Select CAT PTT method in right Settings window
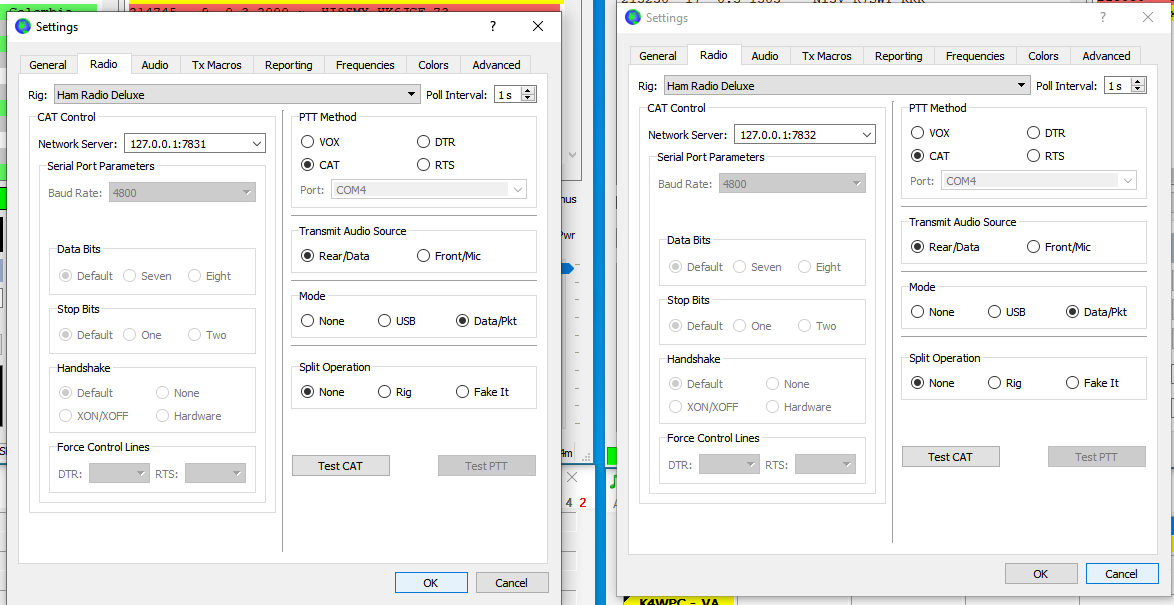Screen dimensions: 1174x605 point(931,156)
